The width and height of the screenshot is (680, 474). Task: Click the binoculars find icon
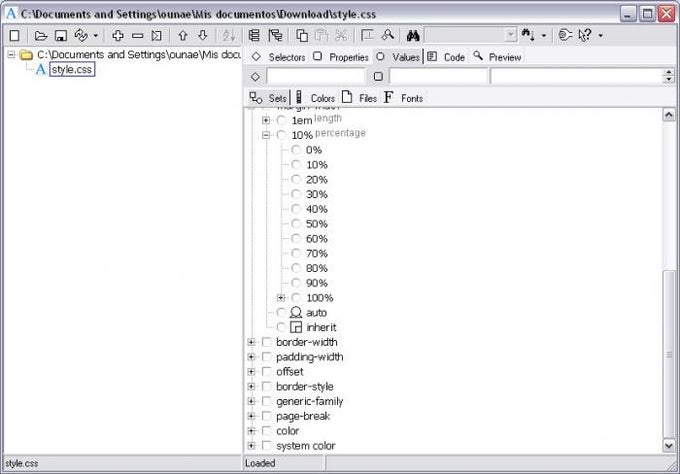click(413, 36)
